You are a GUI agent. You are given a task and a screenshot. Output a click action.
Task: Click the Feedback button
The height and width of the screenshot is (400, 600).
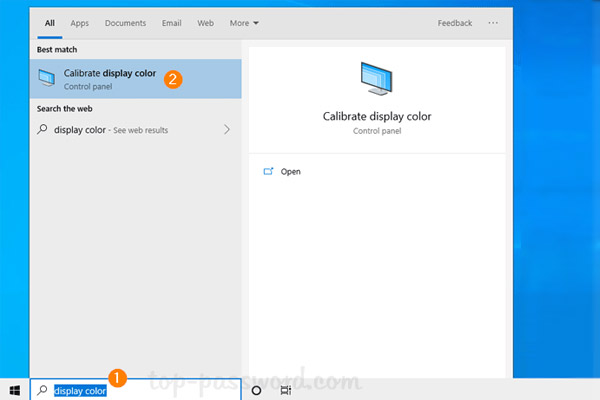click(455, 23)
